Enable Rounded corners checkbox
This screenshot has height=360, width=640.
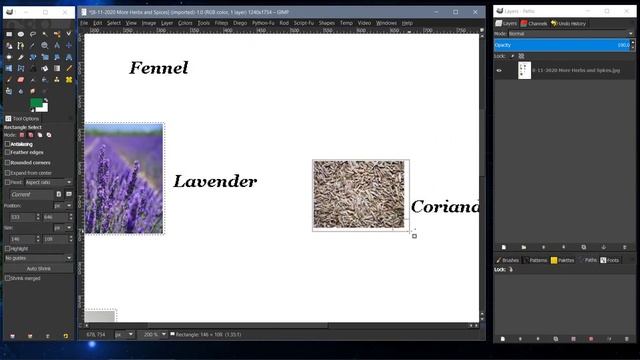coord(7,162)
